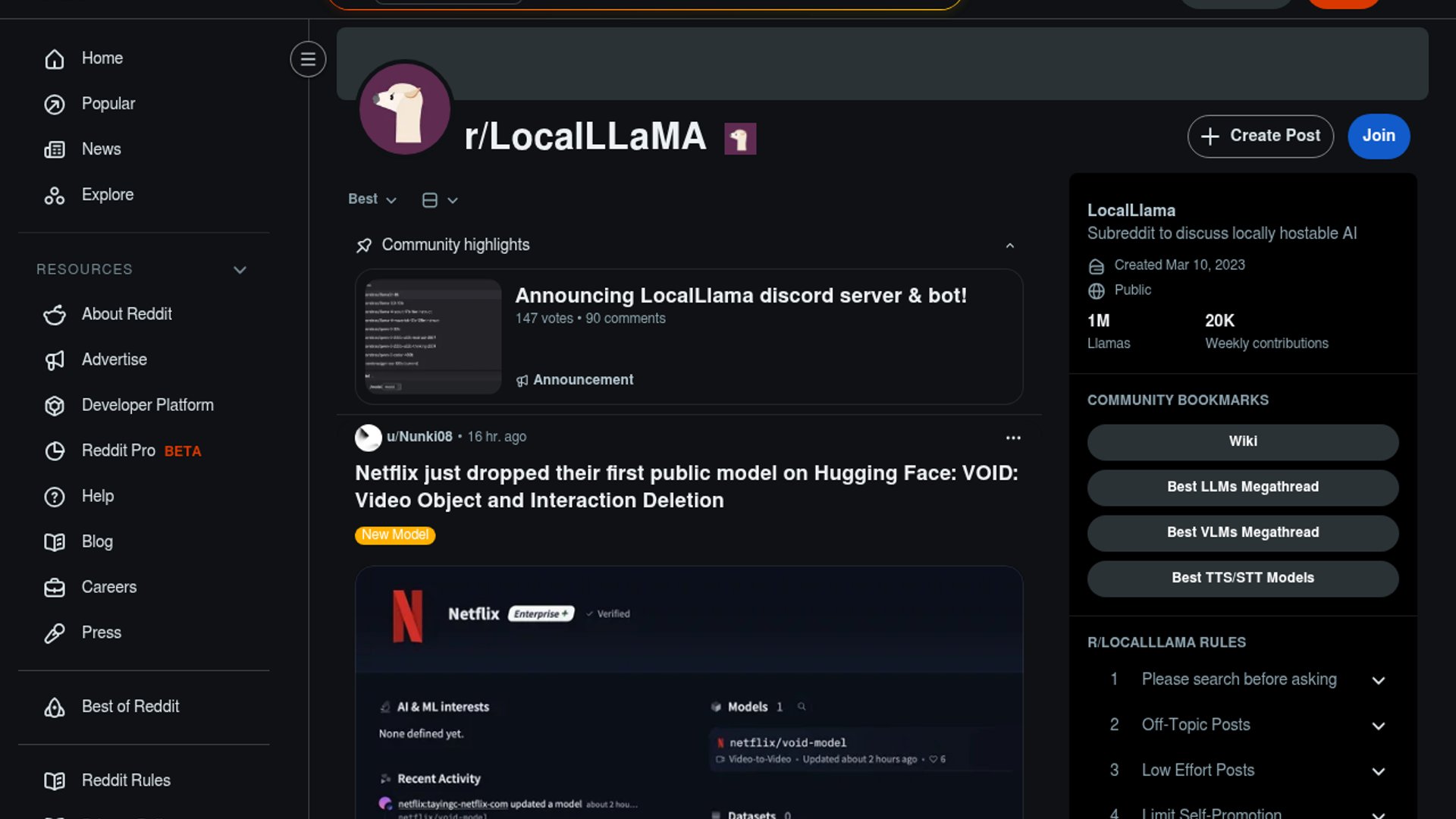Viewport: 1456px width, 819px height.
Task: Open Best LLMs Megathread bookmark
Action: click(x=1242, y=487)
